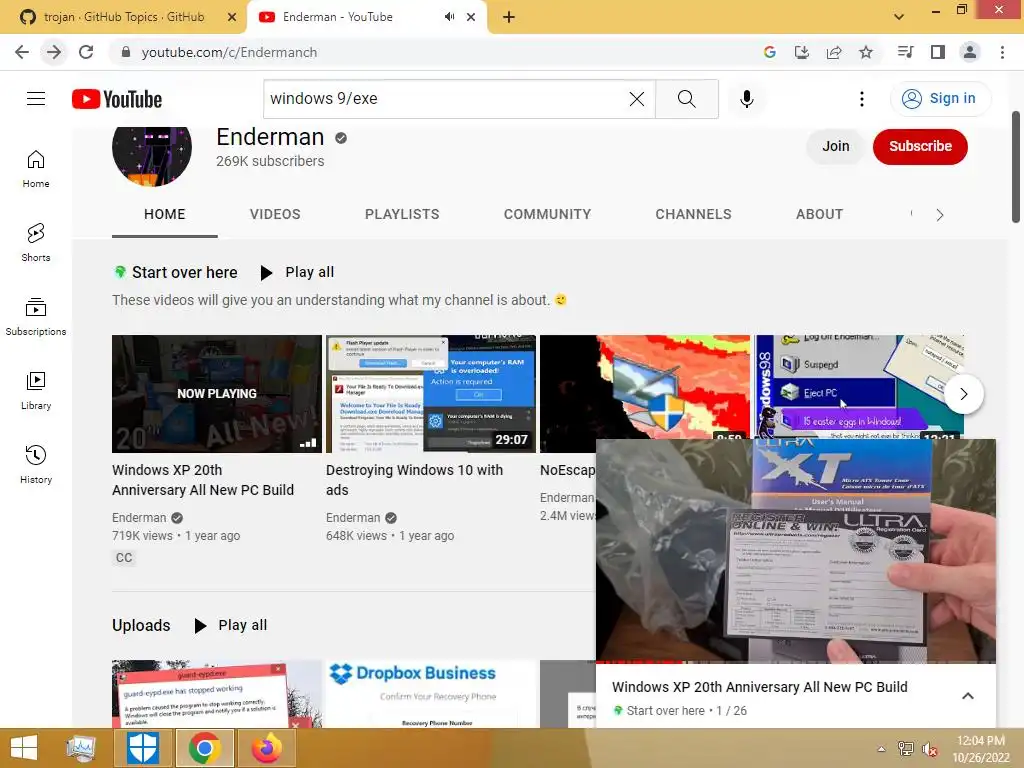Bookmark this page with the star icon

click(866, 52)
